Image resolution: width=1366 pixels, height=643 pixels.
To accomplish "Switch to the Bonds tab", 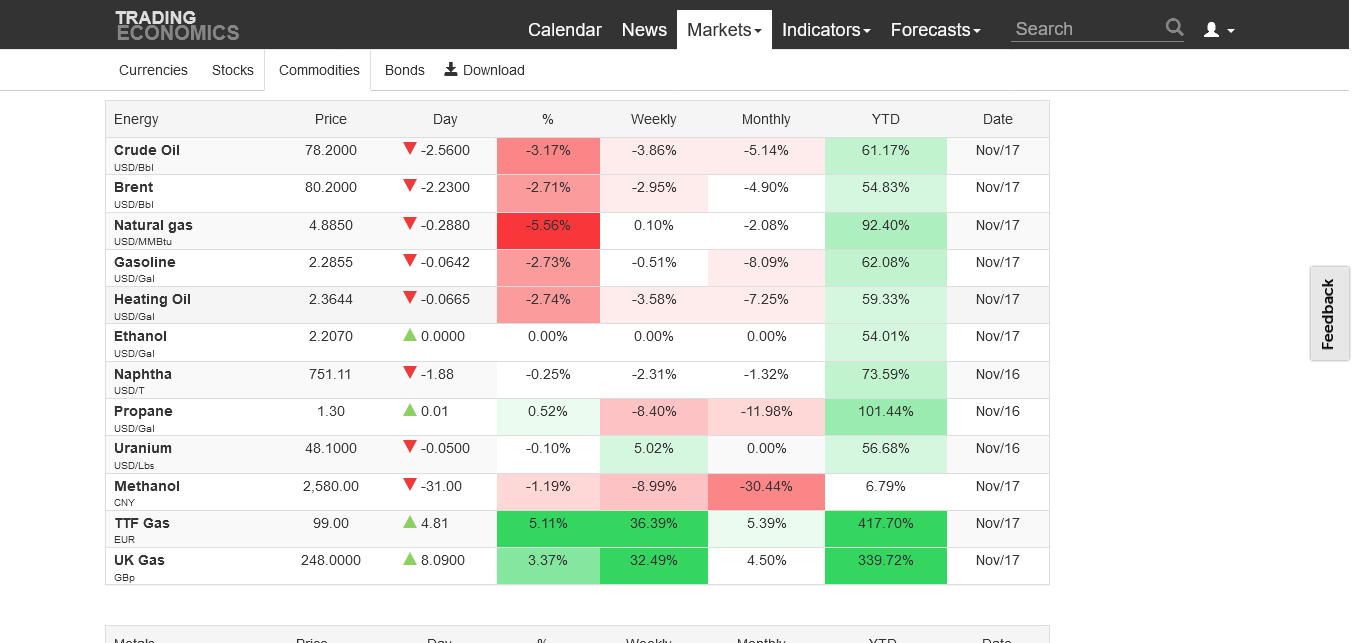I will 404,70.
